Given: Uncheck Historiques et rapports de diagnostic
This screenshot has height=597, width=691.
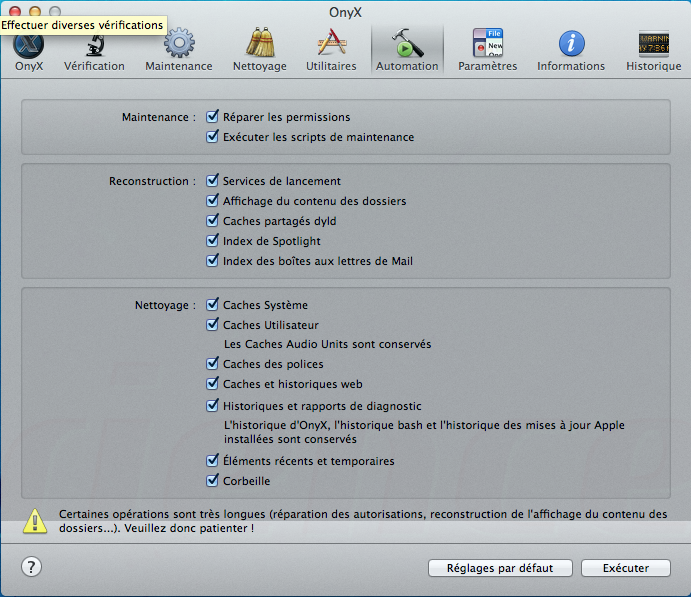Looking at the screenshot, I should click(212, 405).
